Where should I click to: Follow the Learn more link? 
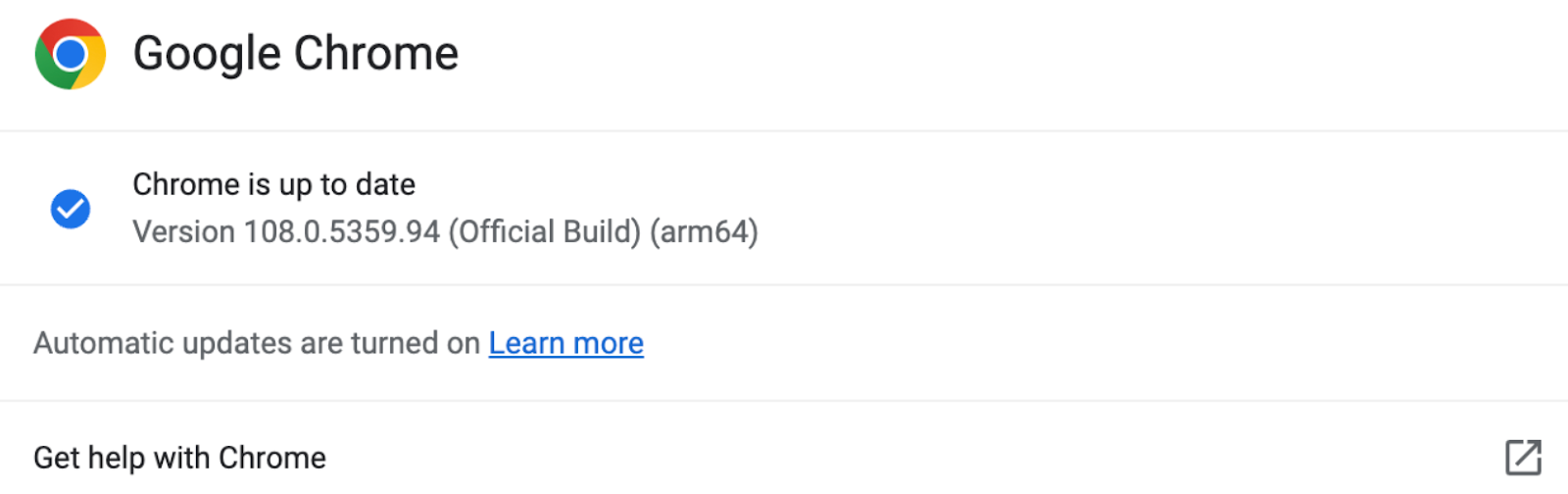pyautogui.click(x=566, y=343)
